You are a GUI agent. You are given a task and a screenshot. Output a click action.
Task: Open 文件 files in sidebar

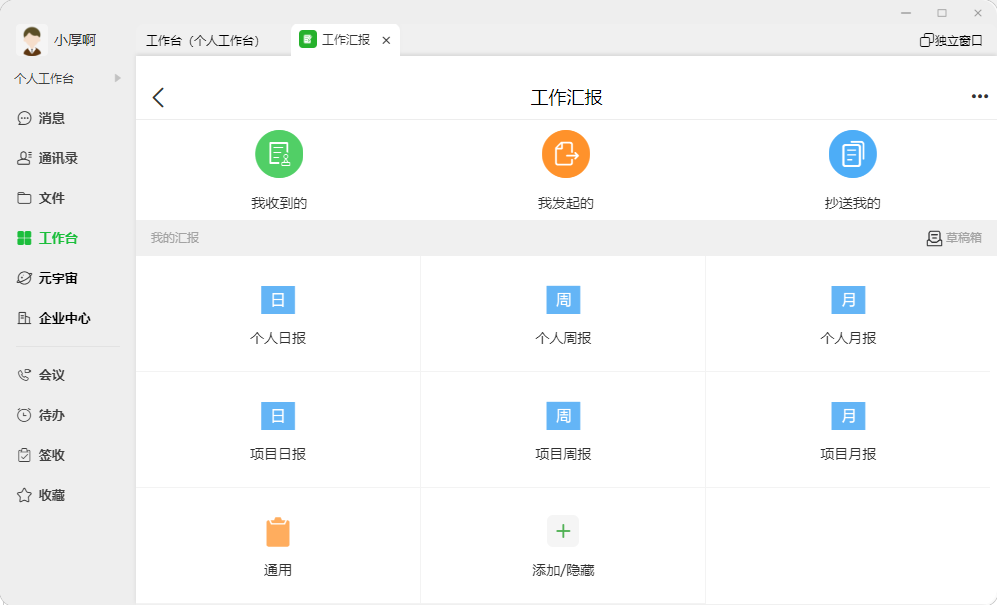(x=41, y=198)
